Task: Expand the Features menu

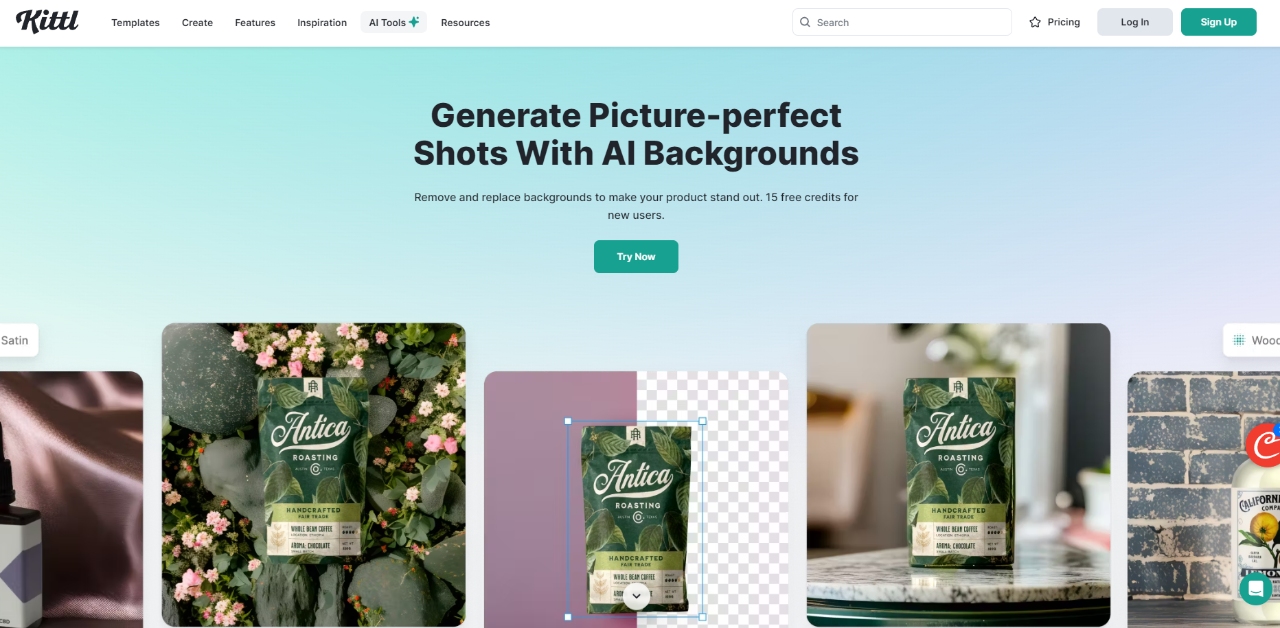Action: (255, 22)
